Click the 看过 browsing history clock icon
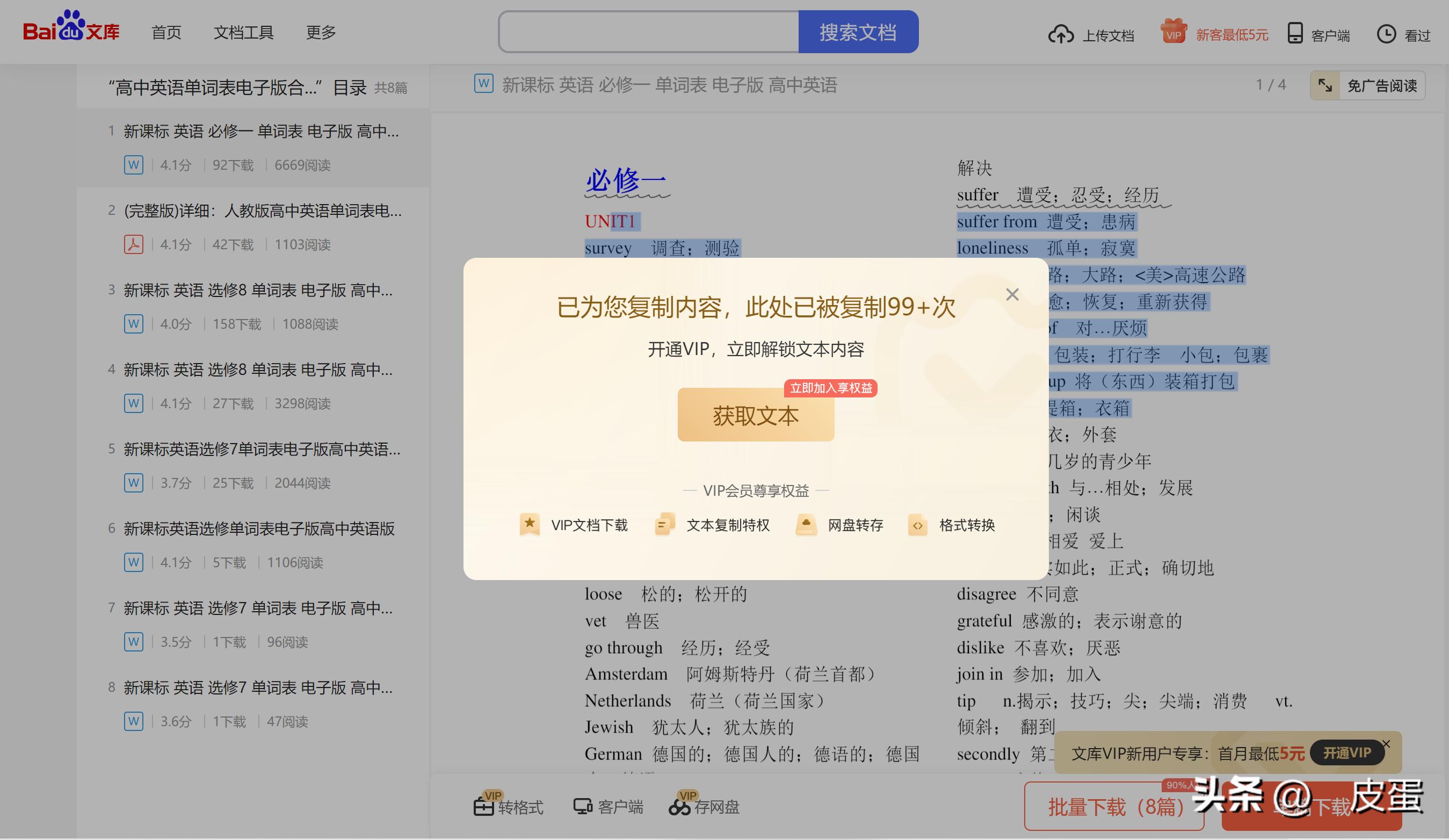The width and height of the screenshot is (1449, 840). 1387,34
